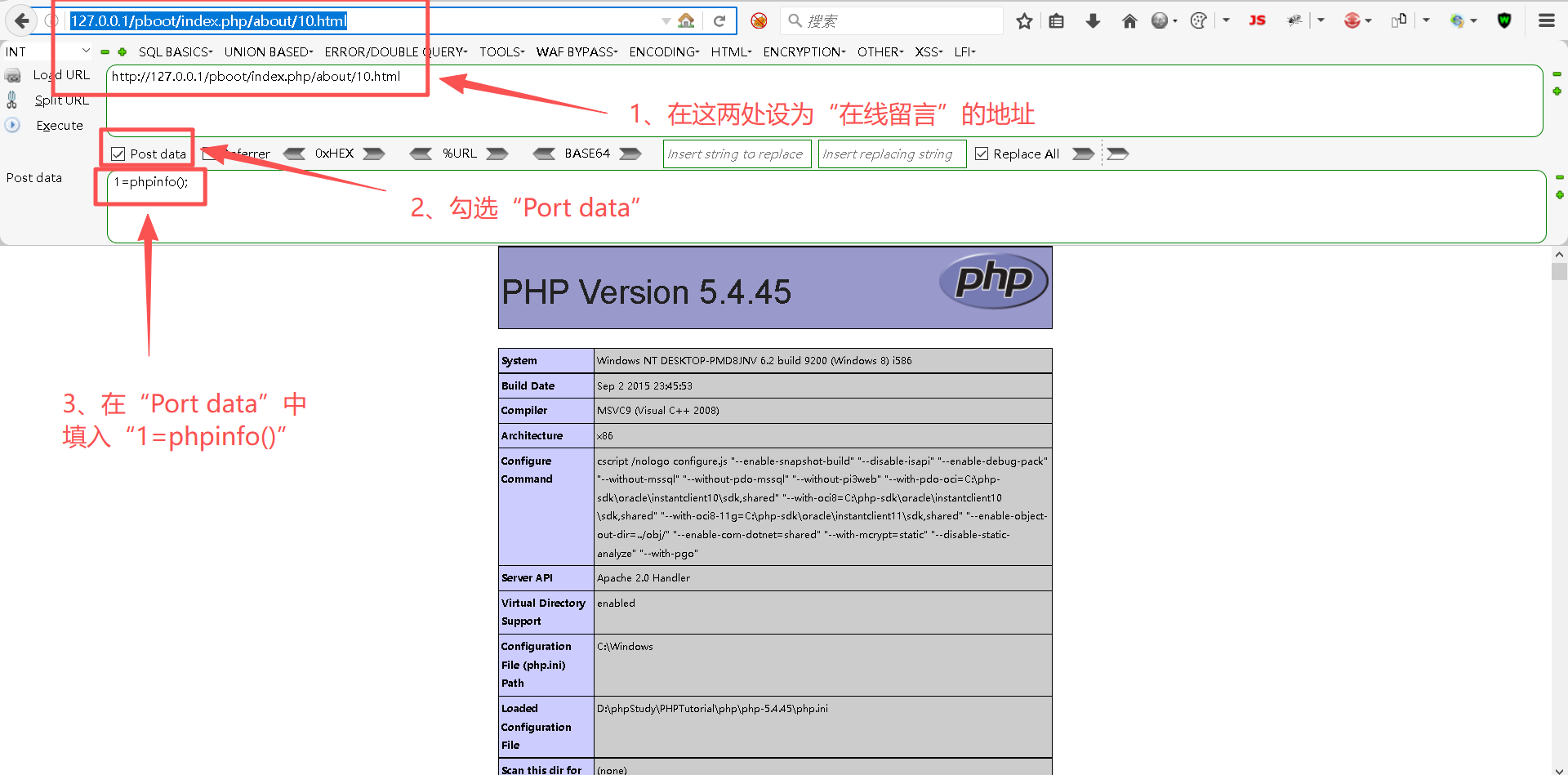Click the BASE64 decode left arrow

point(544,154)
